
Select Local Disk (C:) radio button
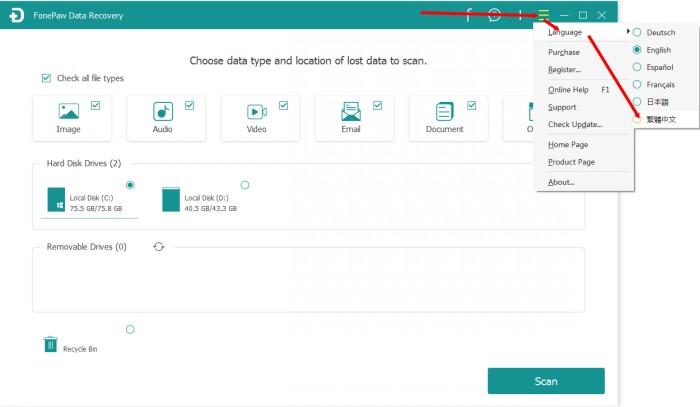130,185
